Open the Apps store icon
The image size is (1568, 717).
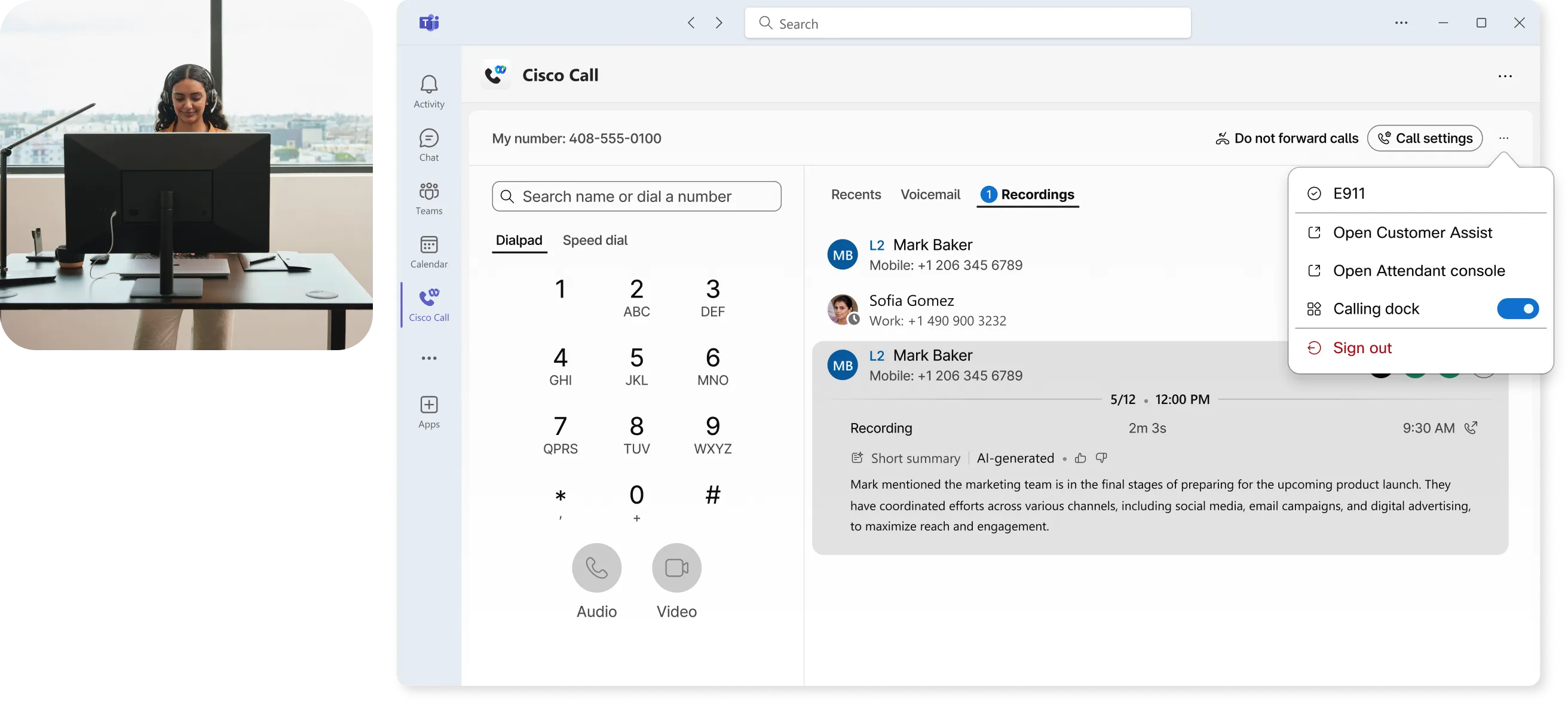coord(428,412)
